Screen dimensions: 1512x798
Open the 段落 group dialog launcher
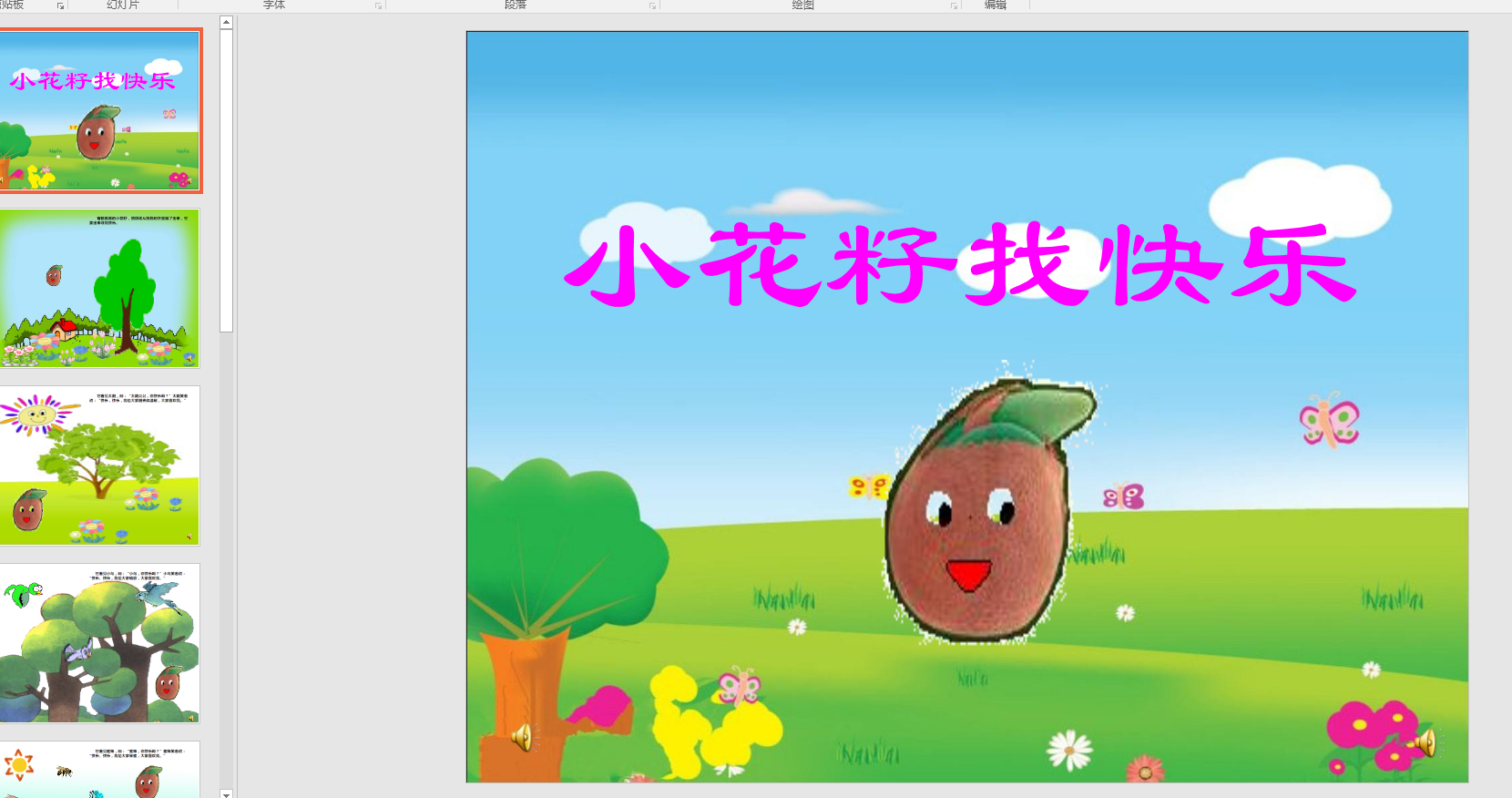tap(652, 5)
